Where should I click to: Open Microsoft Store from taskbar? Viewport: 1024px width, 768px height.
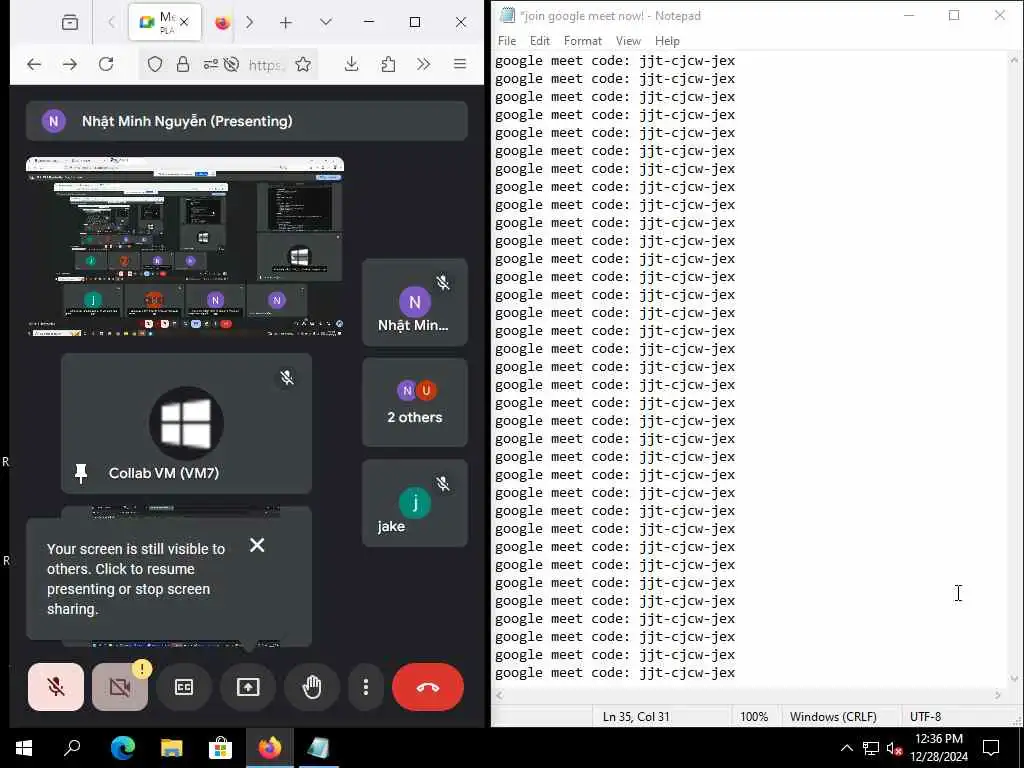click(x=220, y=748)
